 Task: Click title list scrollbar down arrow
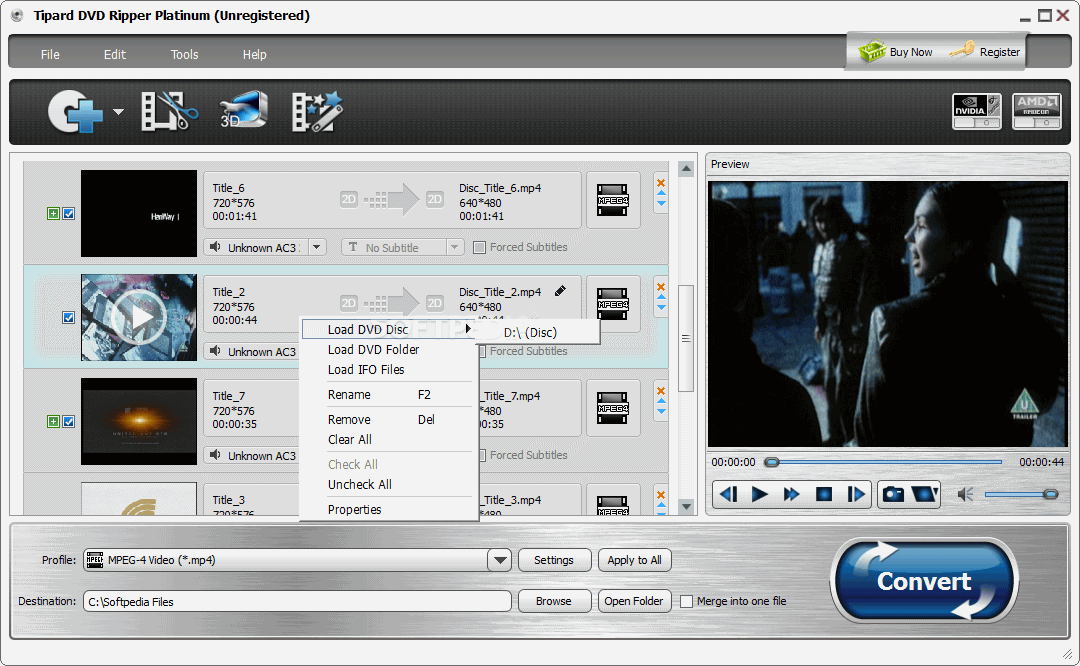(686, 506)
